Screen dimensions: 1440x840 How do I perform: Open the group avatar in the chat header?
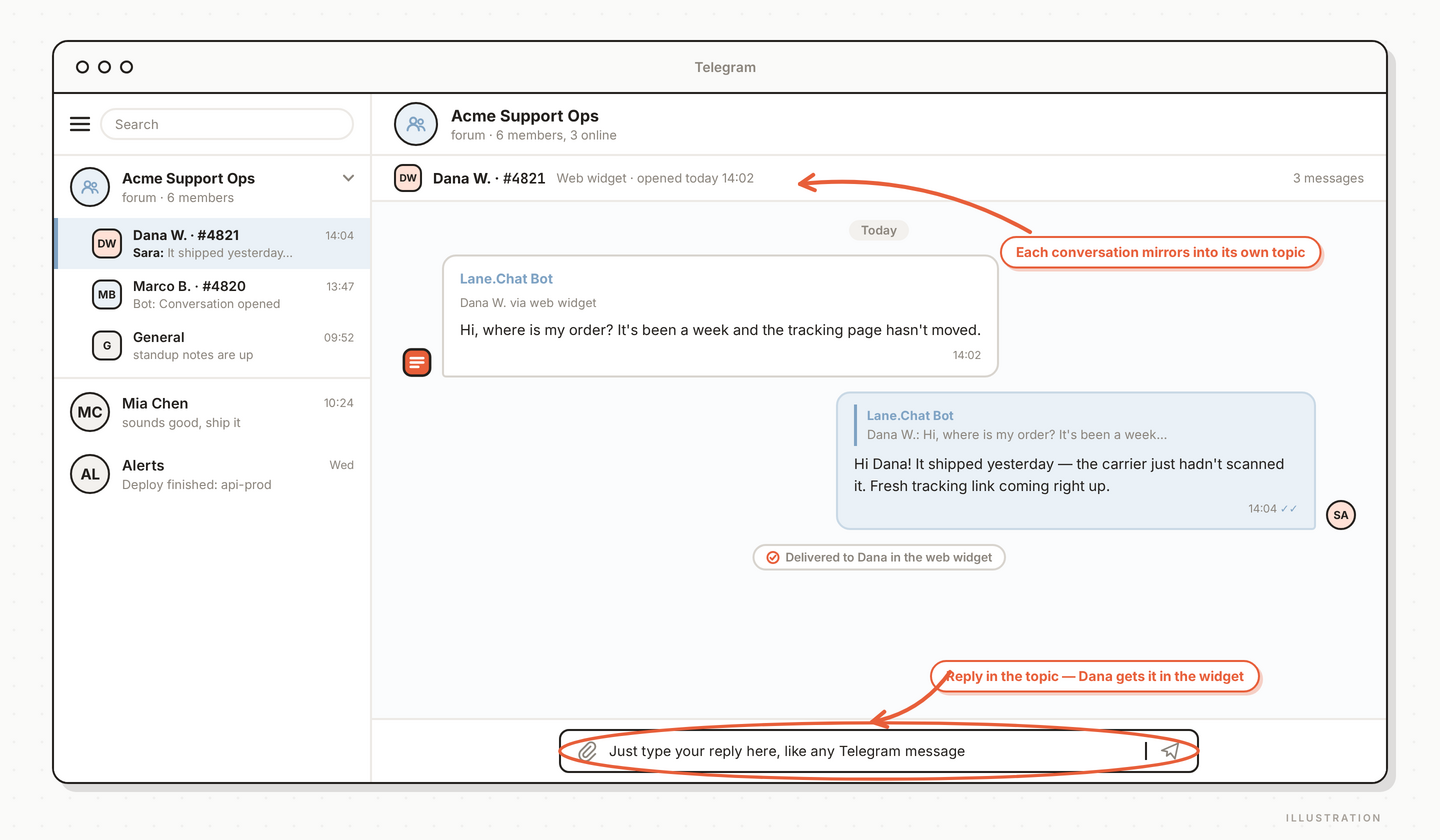[416, 124]
